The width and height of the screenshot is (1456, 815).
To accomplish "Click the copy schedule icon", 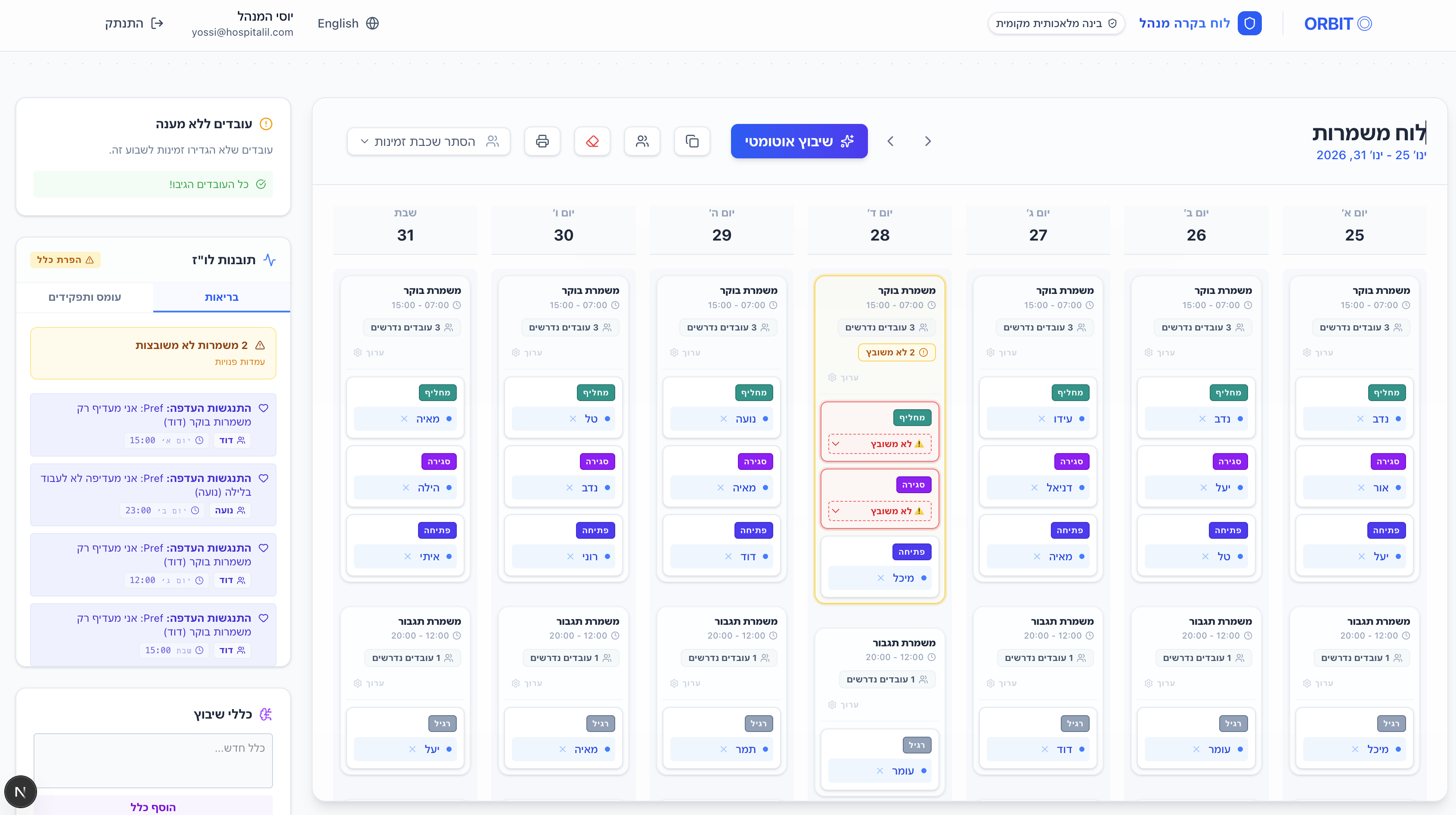I will [692, 141].
